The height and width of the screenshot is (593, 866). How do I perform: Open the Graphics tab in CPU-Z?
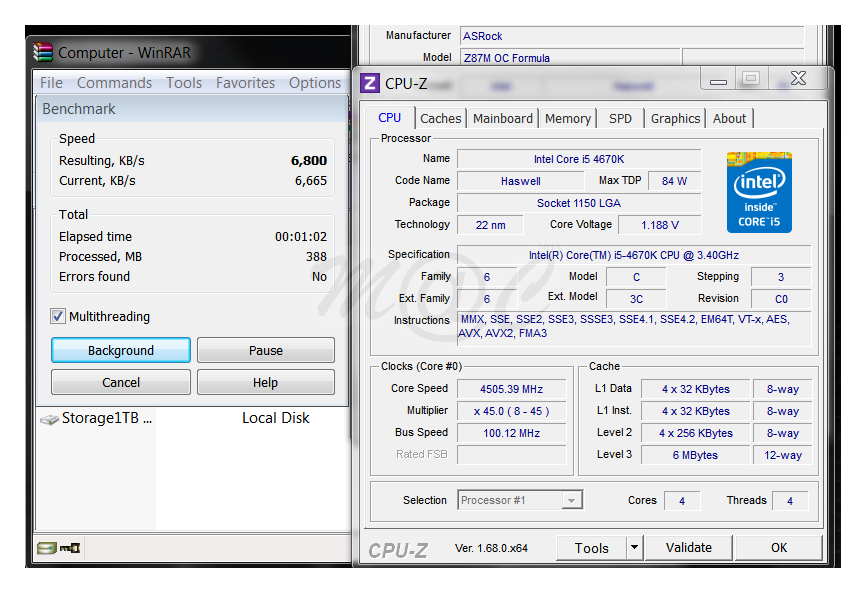click(x=675, y=118)
